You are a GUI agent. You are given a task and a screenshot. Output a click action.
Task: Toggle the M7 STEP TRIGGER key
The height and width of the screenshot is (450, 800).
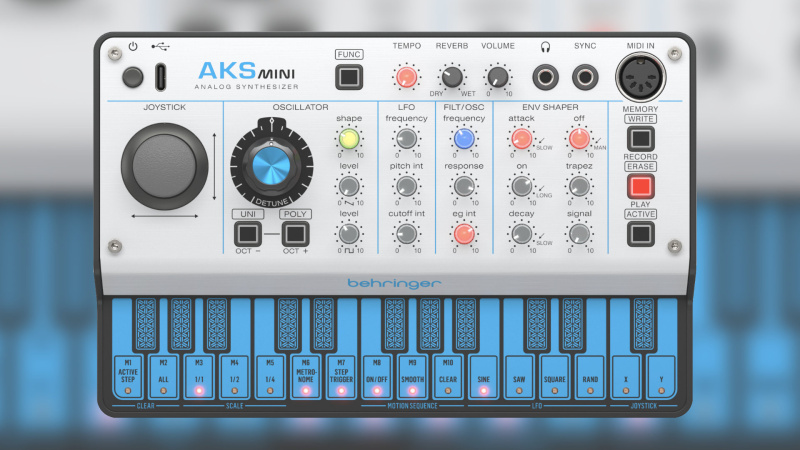pos(341,377)
